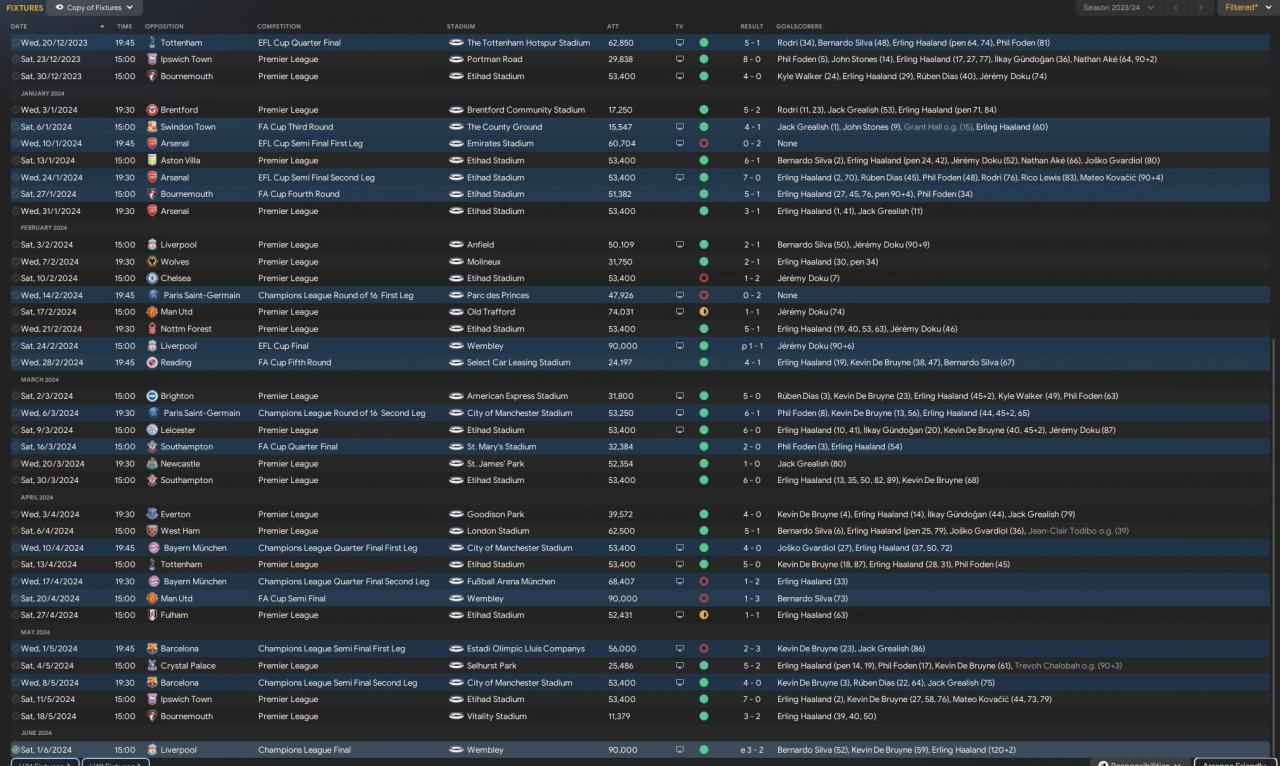The image size is (1280, 766).
Task: Click Man Utd badge in 17/2/2024 row
Action: [152, 312]
